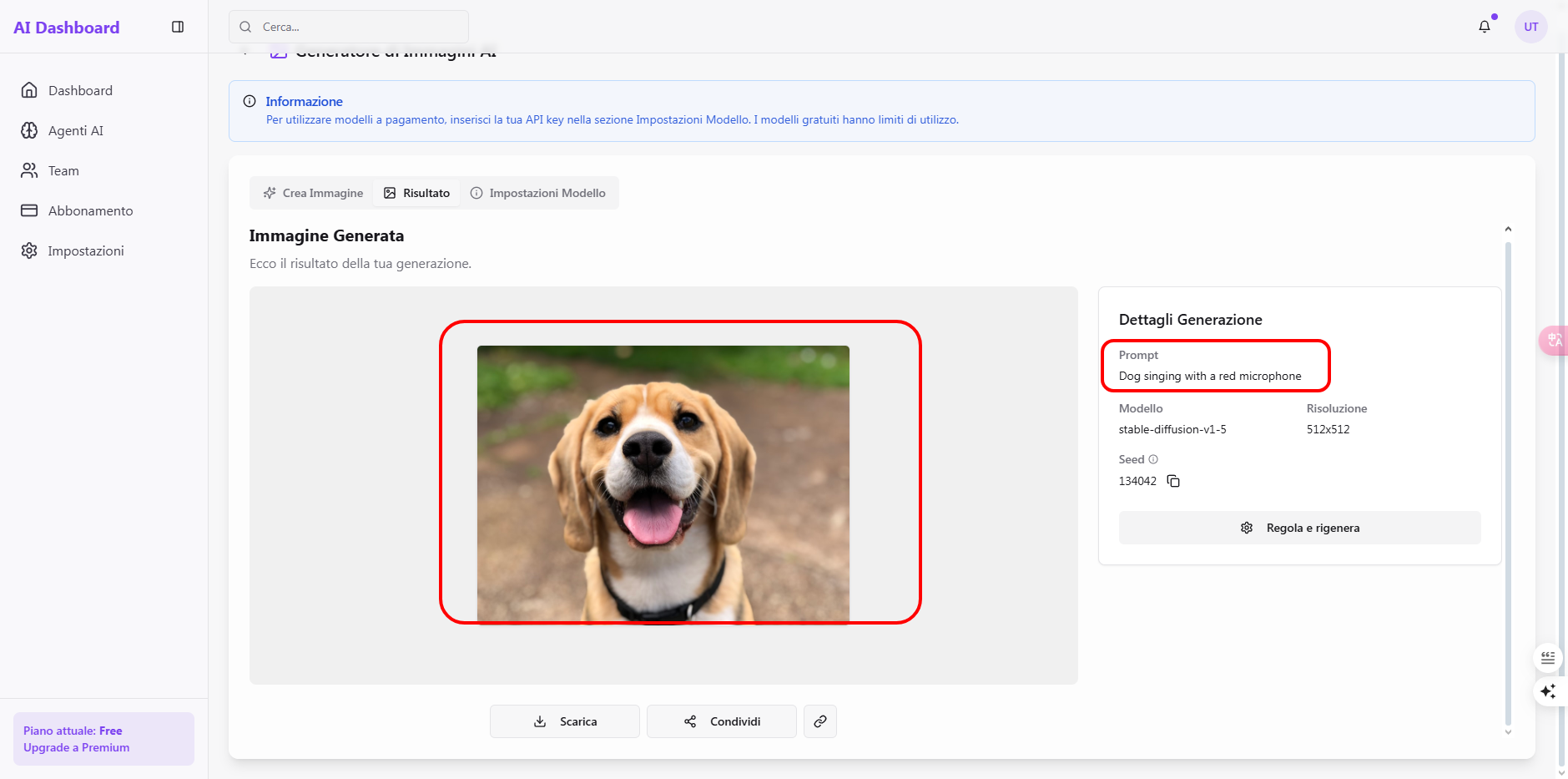This screenshot has height=779, width=1568.
Task: Click the panel scrollbar up arrow
Action: 1508,230
